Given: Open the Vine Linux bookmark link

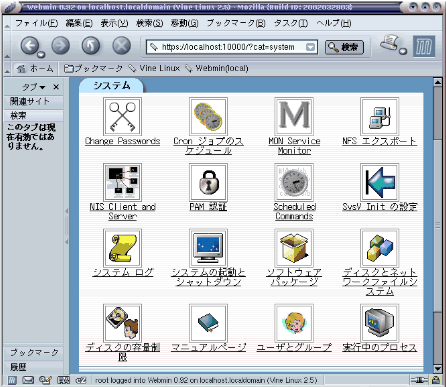Looking at the screenshot, I should coord(154,68).
